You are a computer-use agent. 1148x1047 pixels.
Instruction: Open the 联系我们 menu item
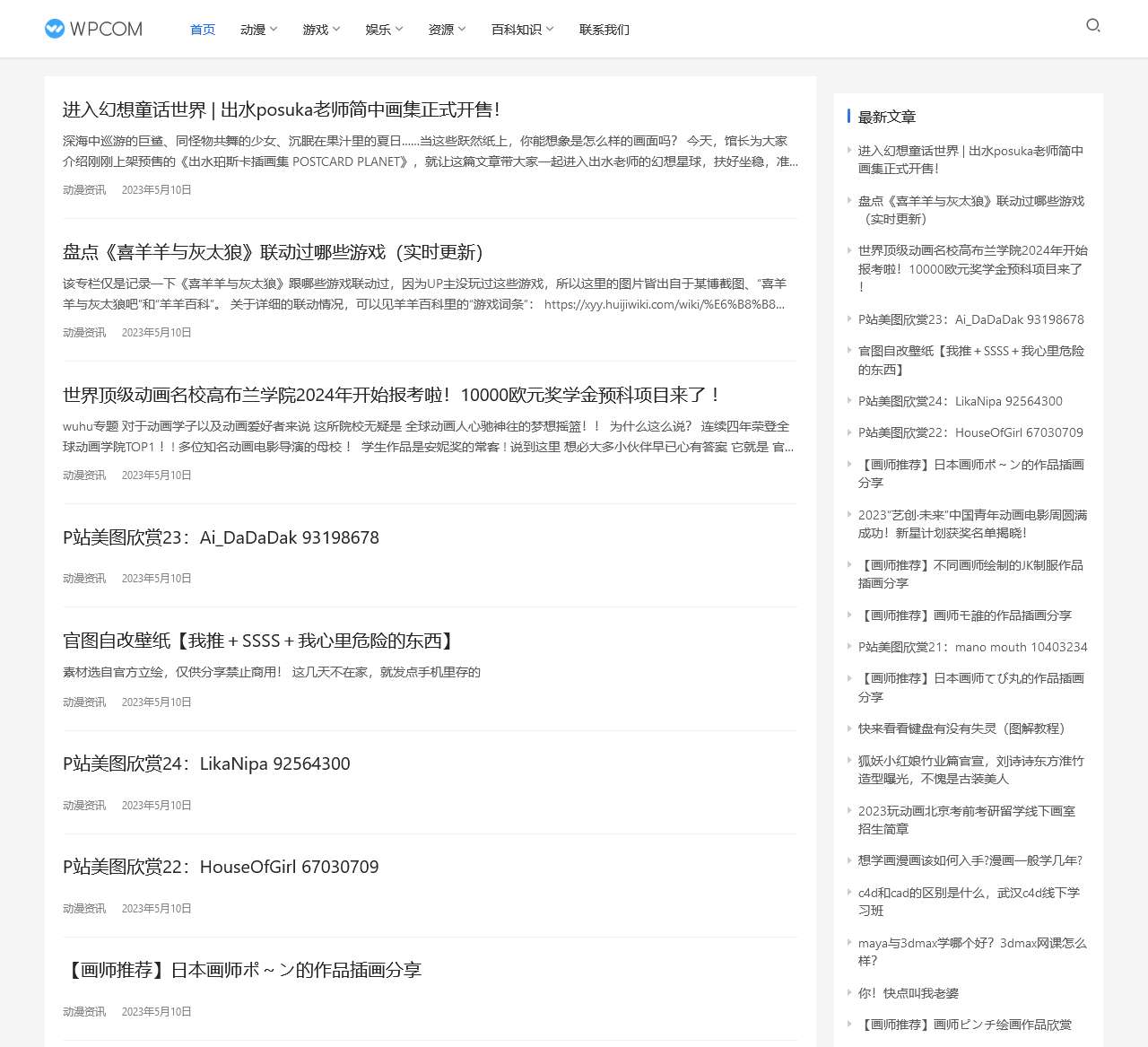pyautogui.click(x=604, y=29)
